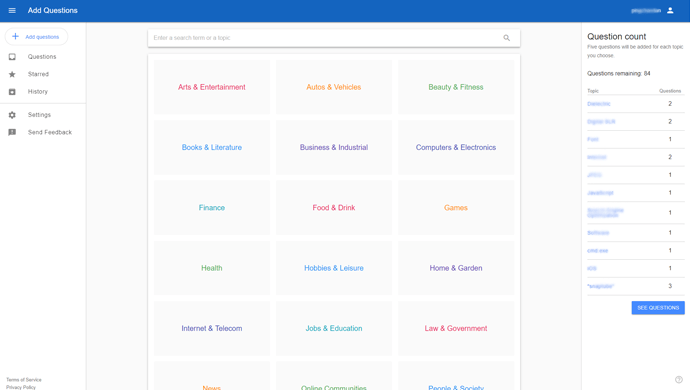Choose the Autos & Vehicles topic card
This screenshot has height=390, width=690.
pos(334,87)
